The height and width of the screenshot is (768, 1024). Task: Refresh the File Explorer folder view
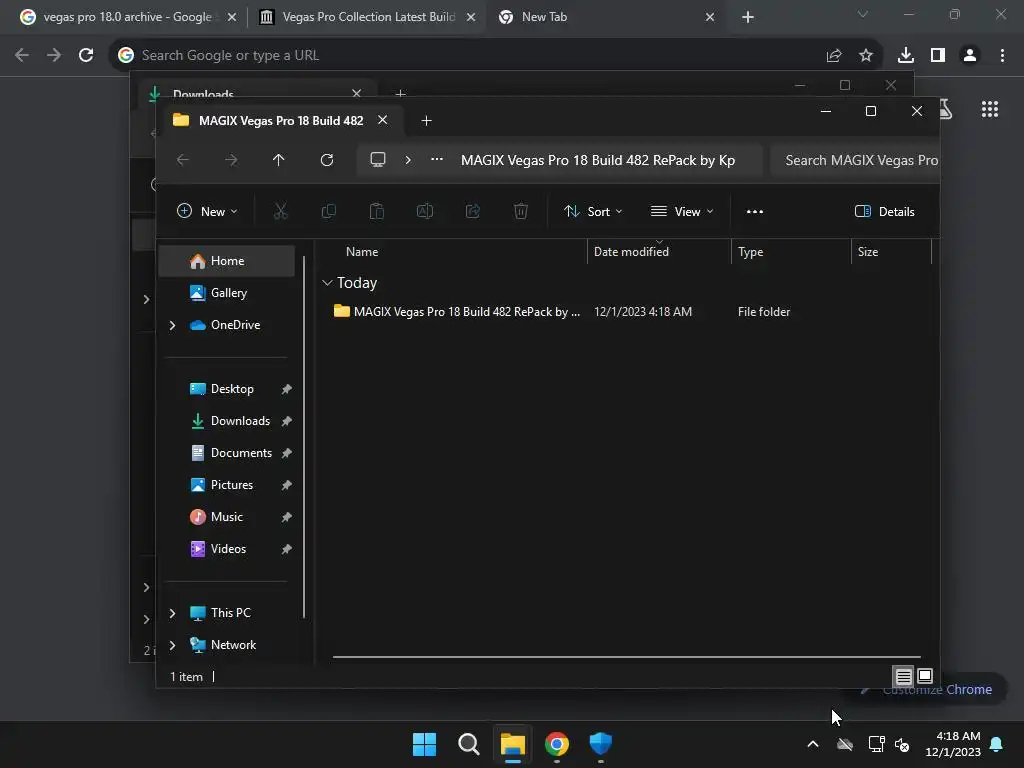point(327,160)
